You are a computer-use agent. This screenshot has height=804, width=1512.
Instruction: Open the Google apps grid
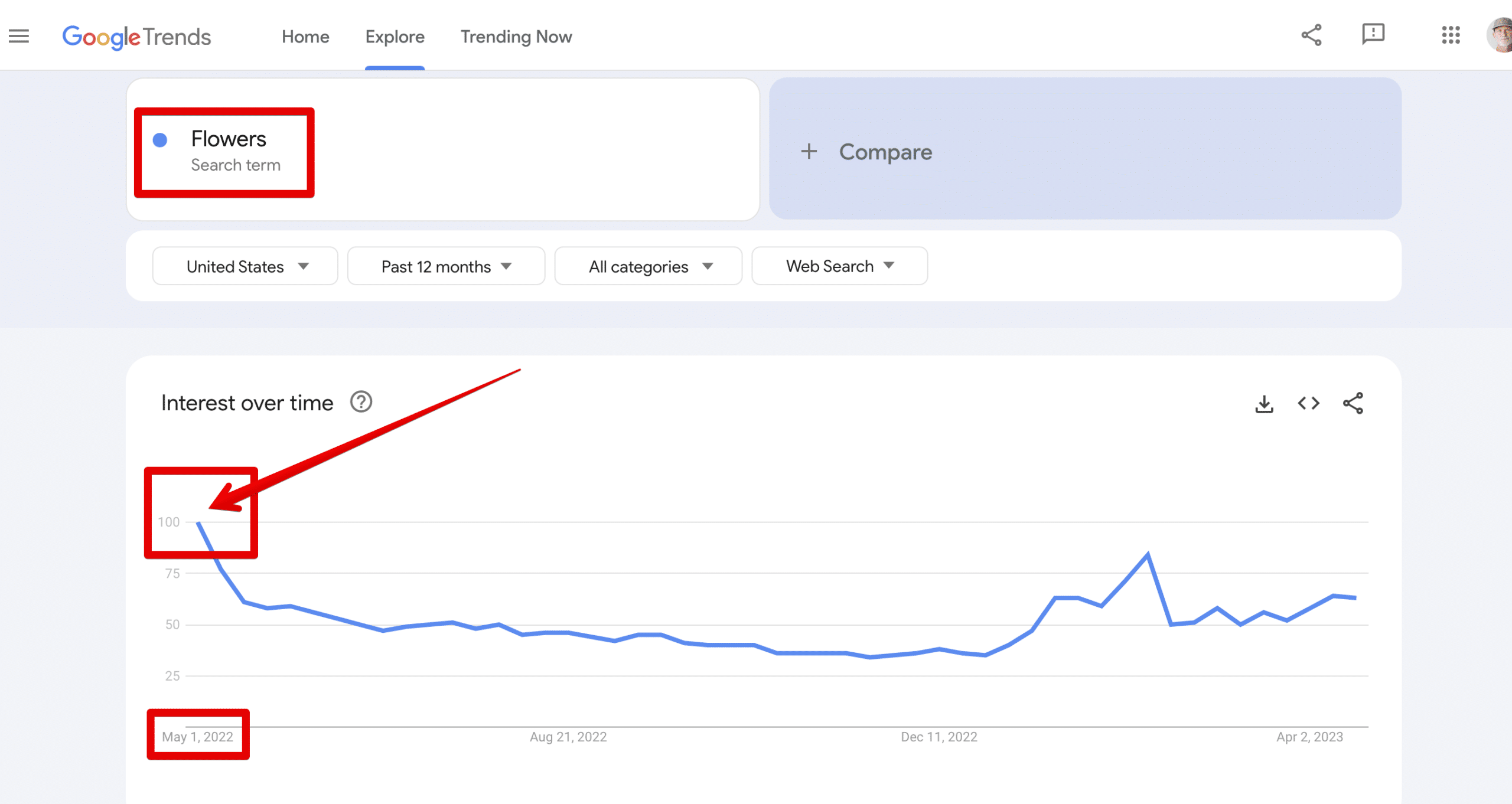pyautogui.click(x=1451, y=35)
